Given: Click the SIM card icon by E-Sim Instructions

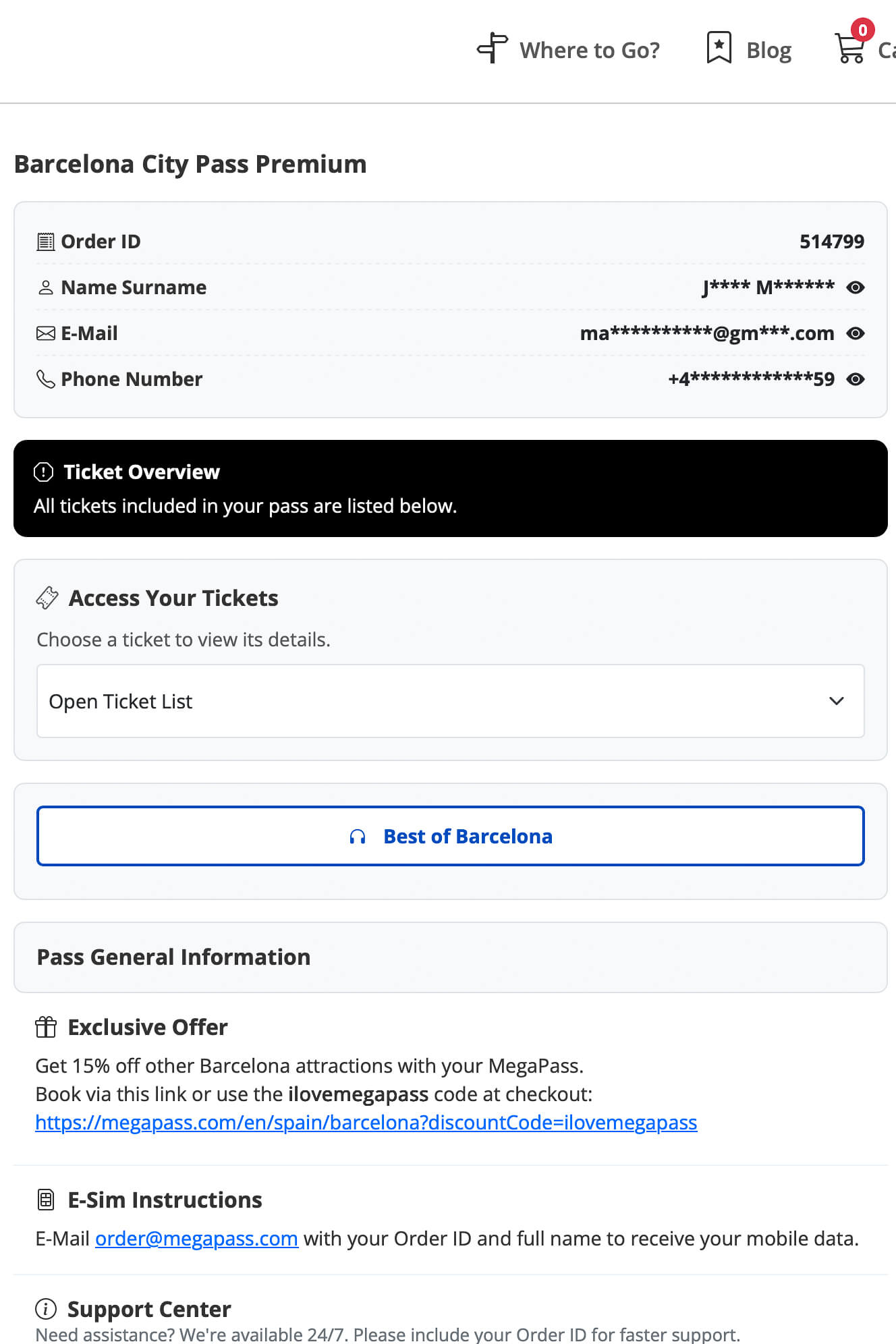Looking at the screenshot, I should (46, 1200).
